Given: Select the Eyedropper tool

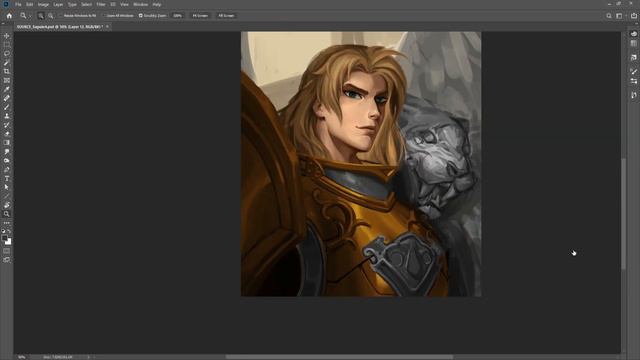Looking at the screenshot, I should click(x=7, y=89).
